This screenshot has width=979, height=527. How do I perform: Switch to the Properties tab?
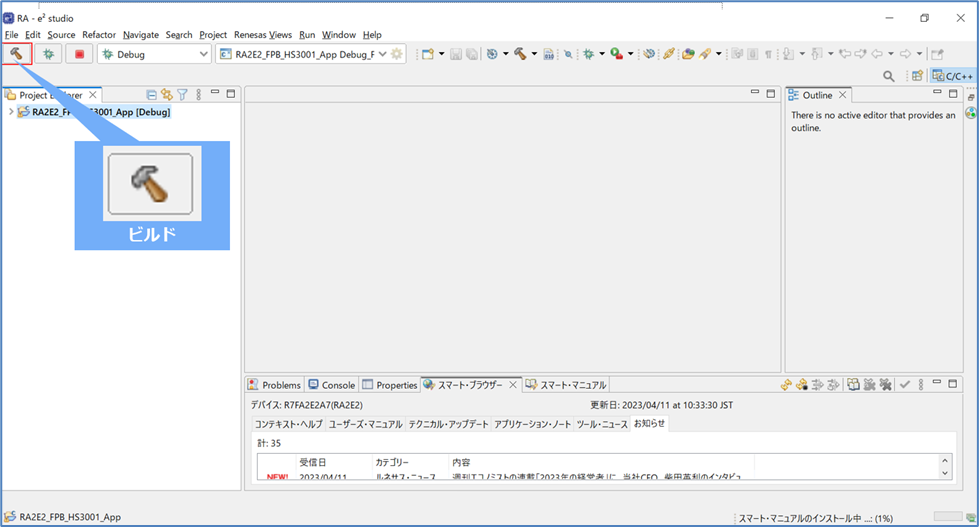click(x=390, y=385)
